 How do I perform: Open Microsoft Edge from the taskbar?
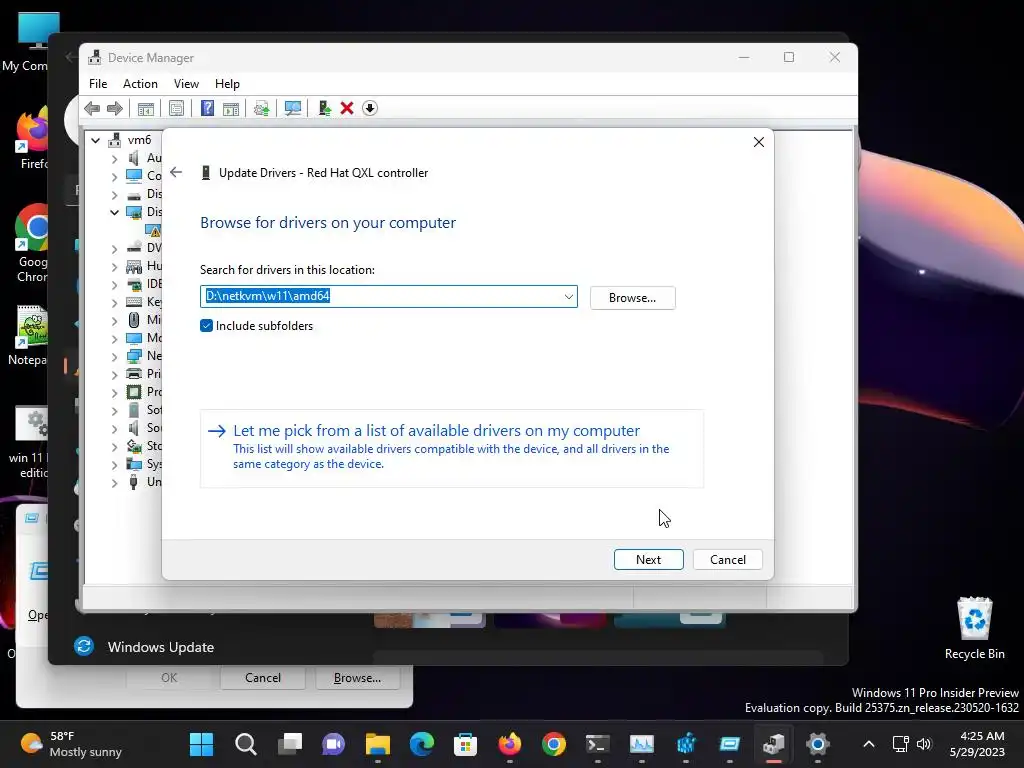(x=422, y=744)
